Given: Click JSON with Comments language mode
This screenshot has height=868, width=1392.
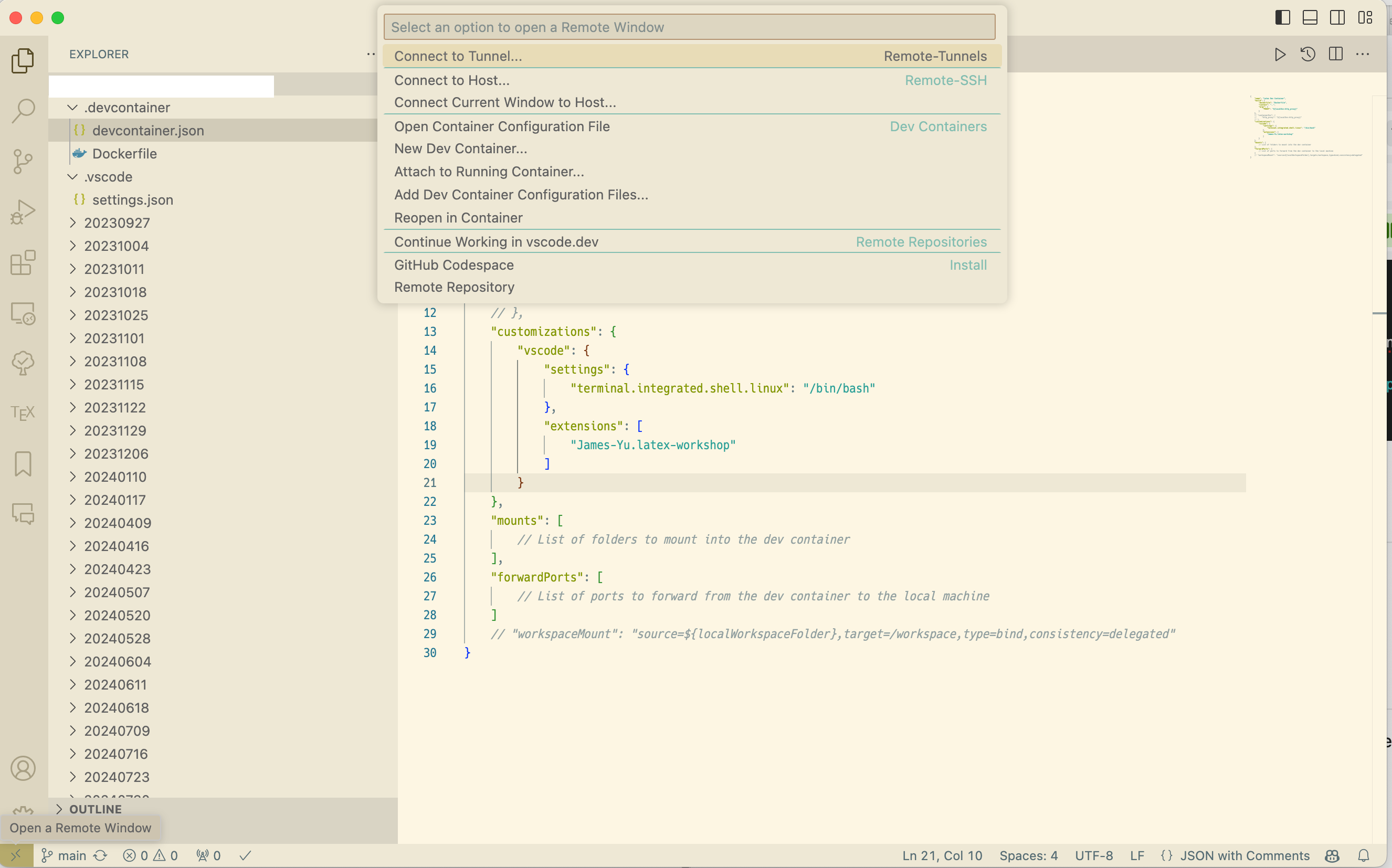Looking at the screenshot, I should click(1245, 855).
